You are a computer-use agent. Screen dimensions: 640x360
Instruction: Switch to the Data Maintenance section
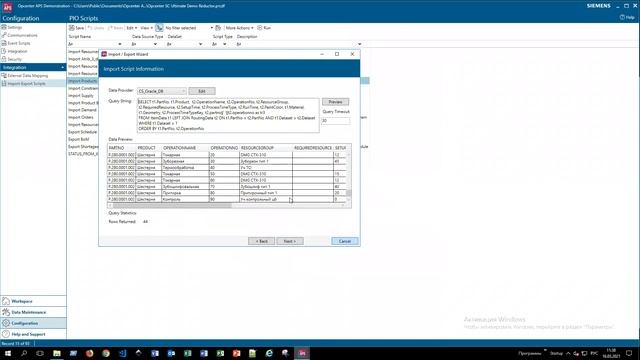click(33, 312)
